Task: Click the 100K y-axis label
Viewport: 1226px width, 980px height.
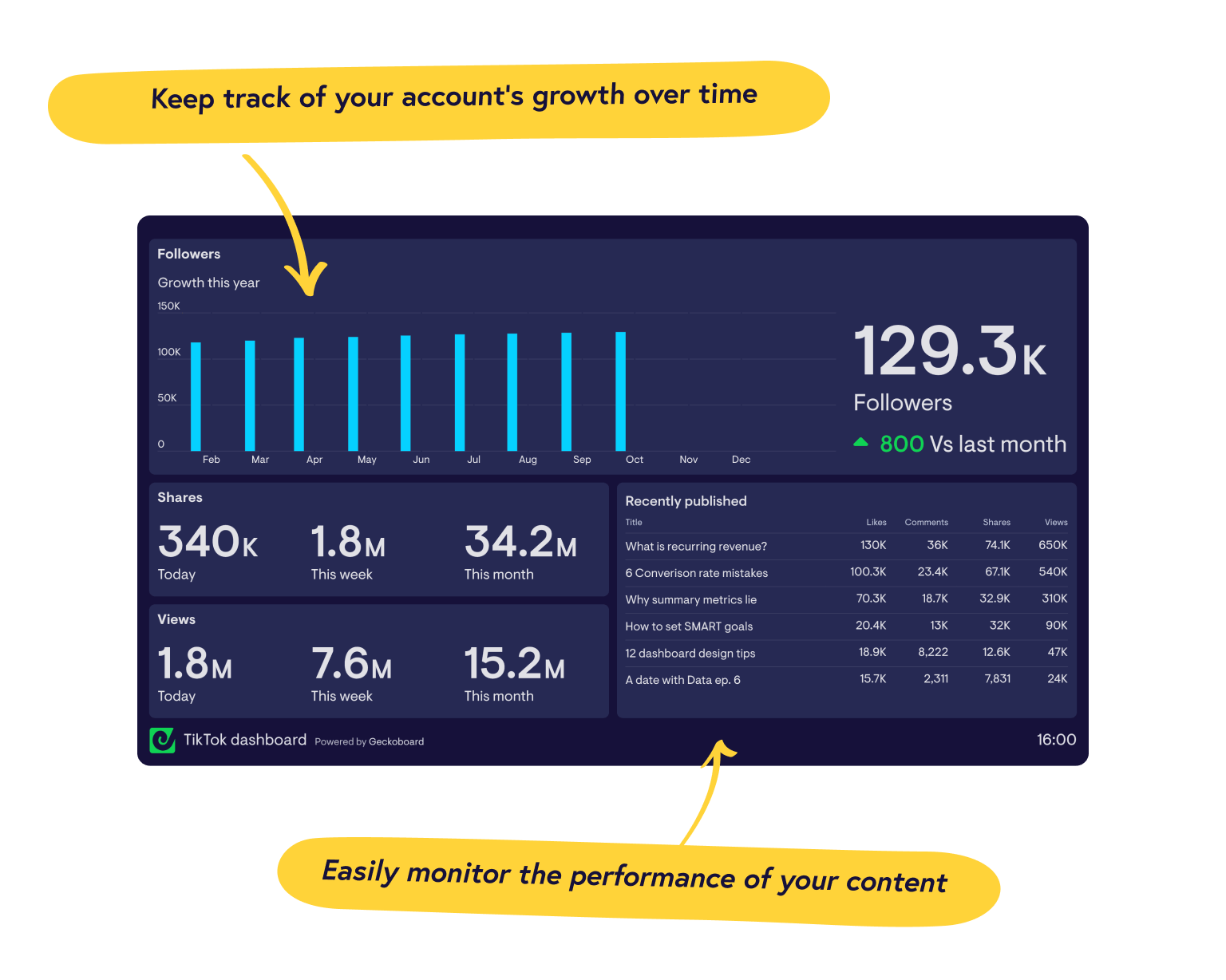Action: coord(169,352)
